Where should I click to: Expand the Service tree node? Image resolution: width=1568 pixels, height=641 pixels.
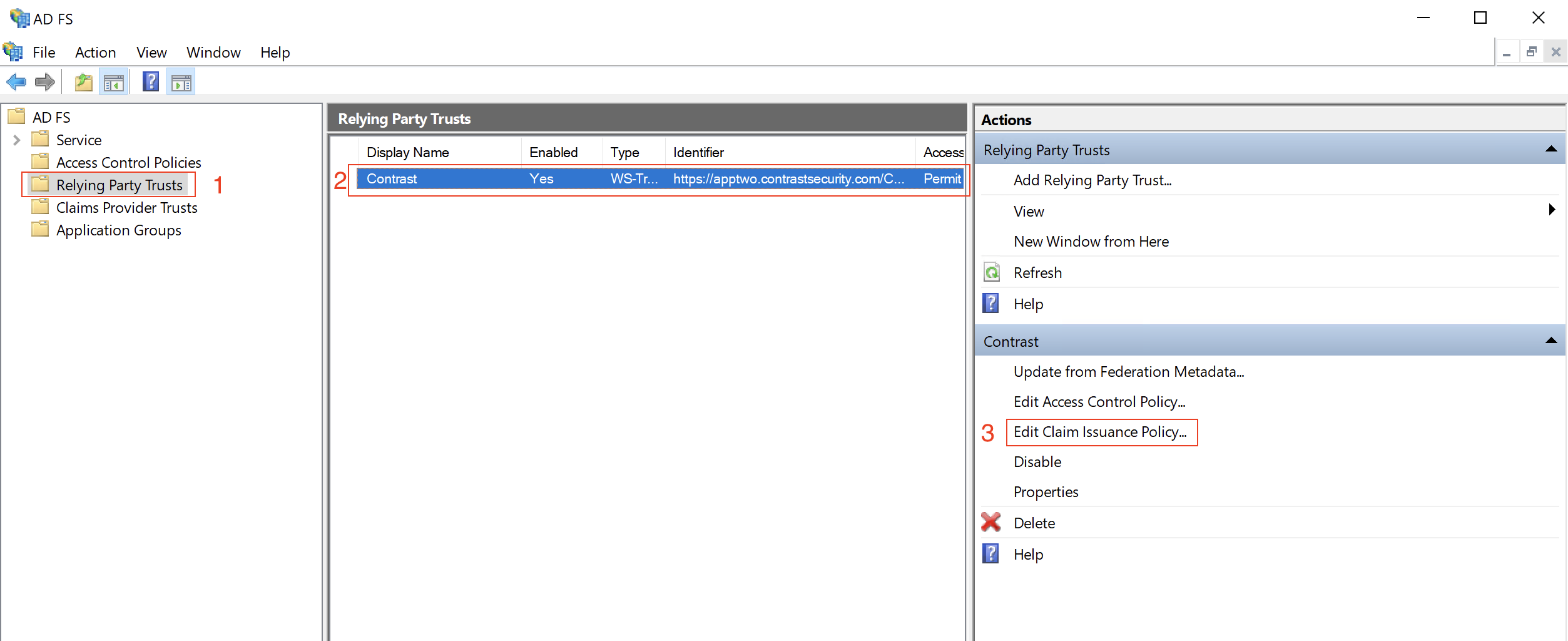click(17, 140)
